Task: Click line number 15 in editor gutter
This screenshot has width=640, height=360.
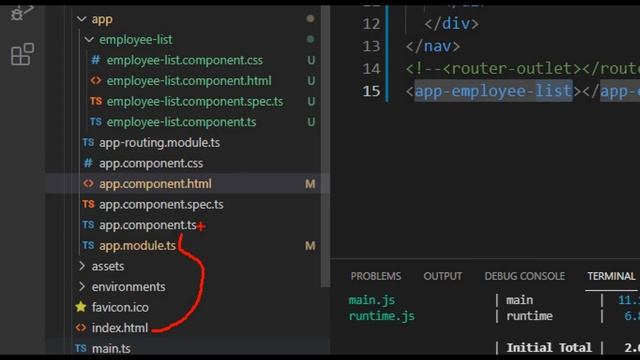Action: [371, 91]
